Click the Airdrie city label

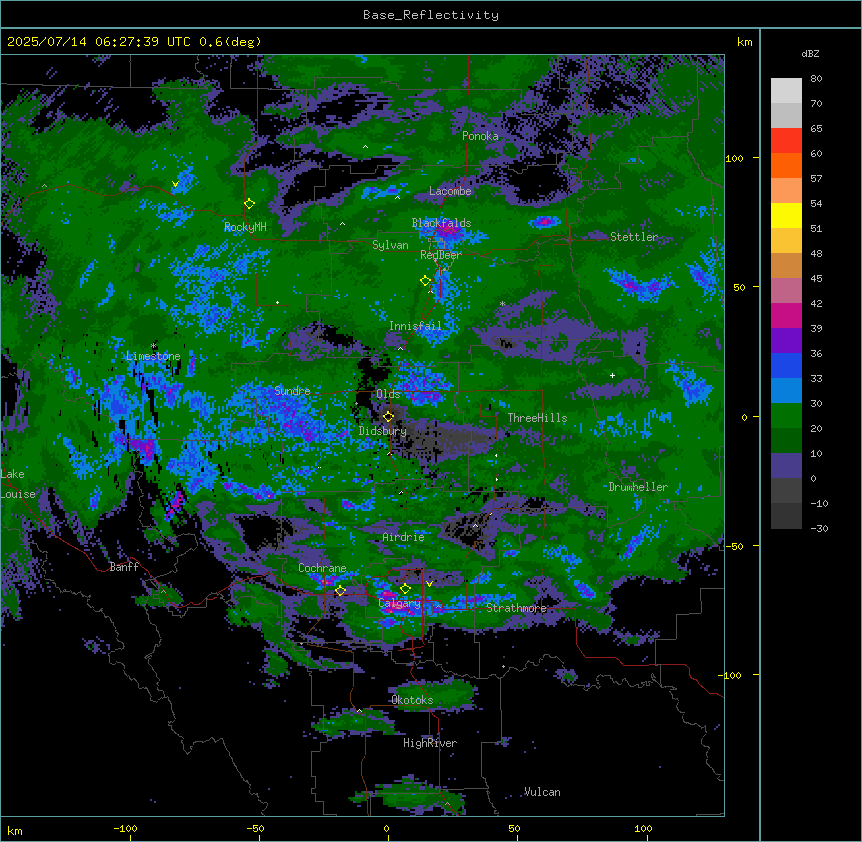point(404,537)
